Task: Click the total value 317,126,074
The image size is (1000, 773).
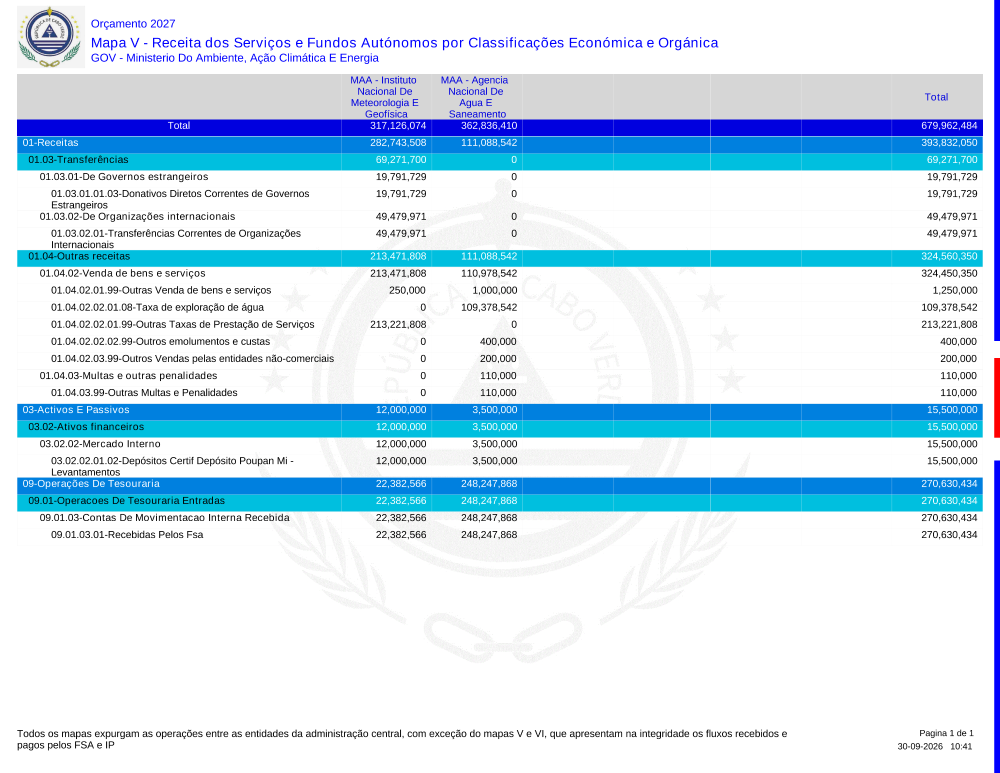Action: [398, 126]
